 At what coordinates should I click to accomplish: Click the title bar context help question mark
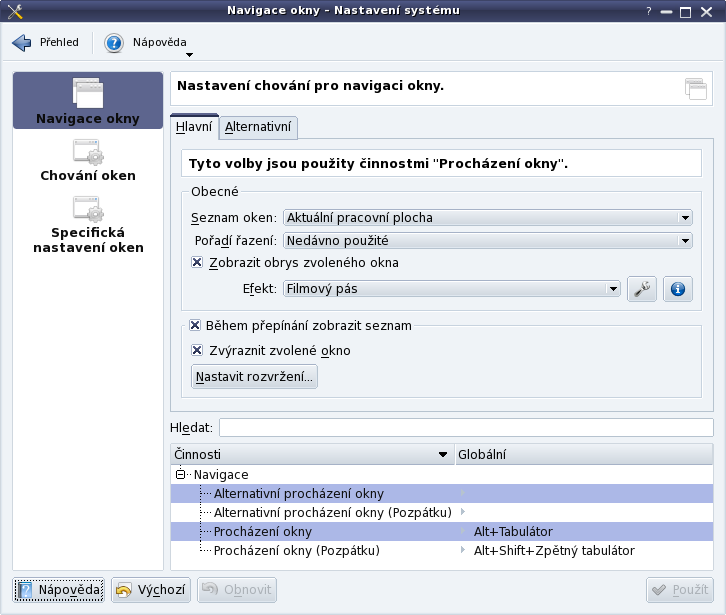649,11
